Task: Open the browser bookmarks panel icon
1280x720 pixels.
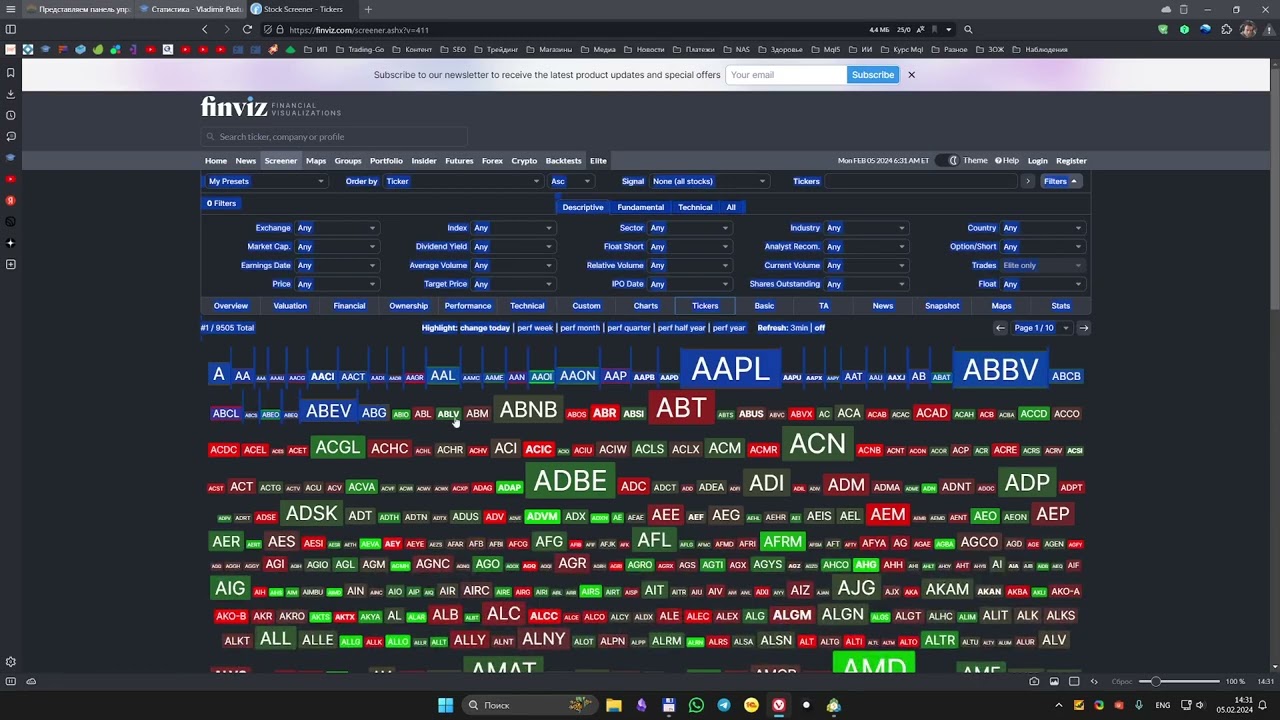Action: 11,73
